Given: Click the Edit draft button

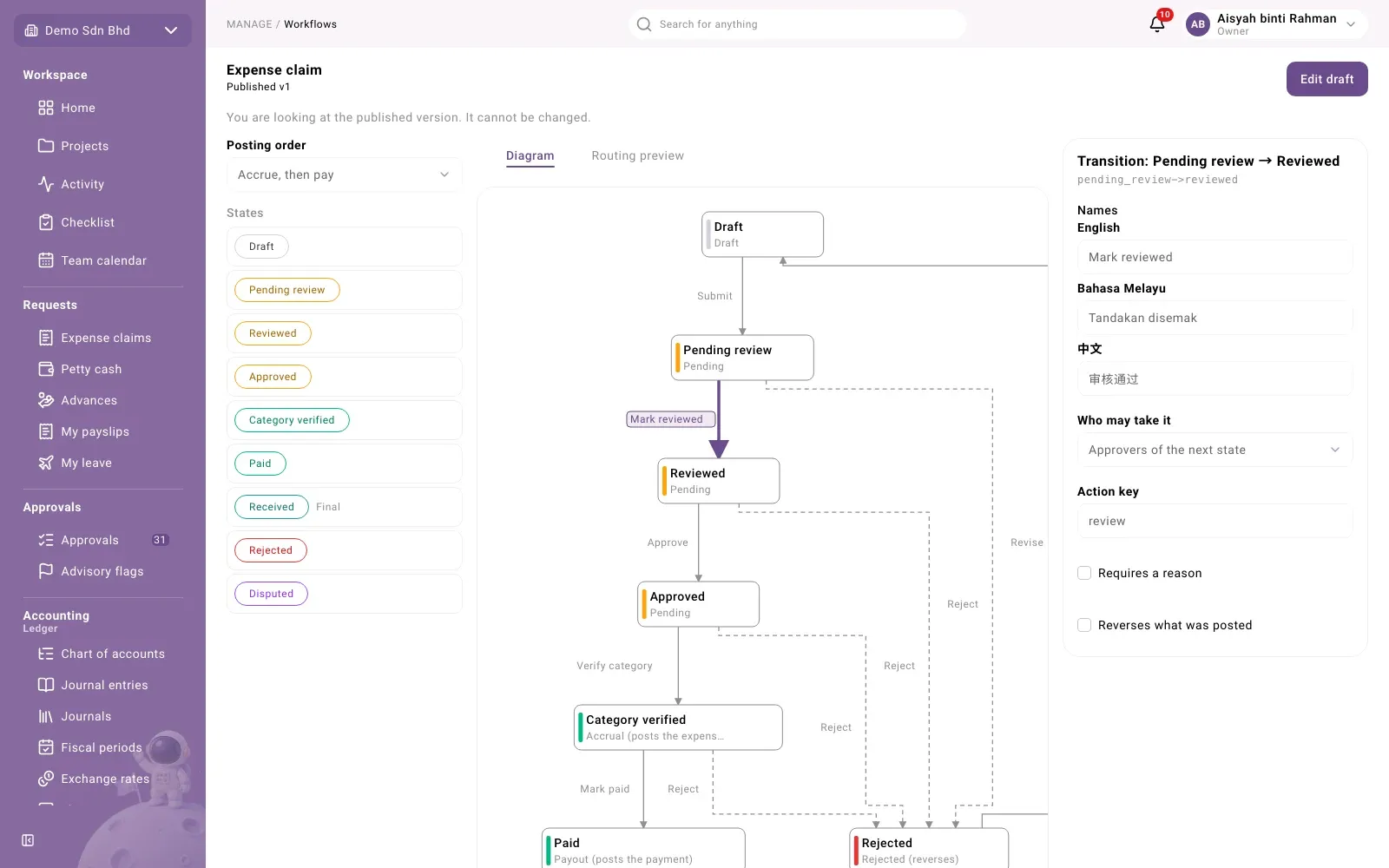Looking at the screenshot, I should point(1326,79).
